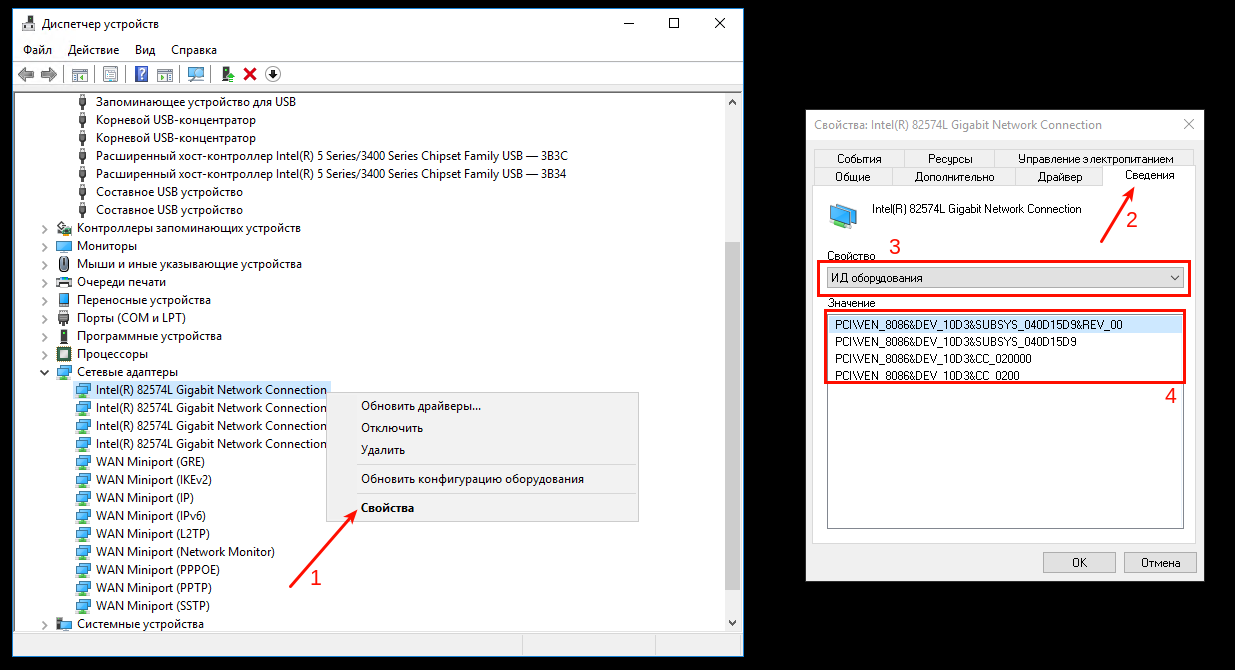This screenshot has width=1235, height=670.
Task: Click the Disable device down-arrow icon
Action: [272, 74]
